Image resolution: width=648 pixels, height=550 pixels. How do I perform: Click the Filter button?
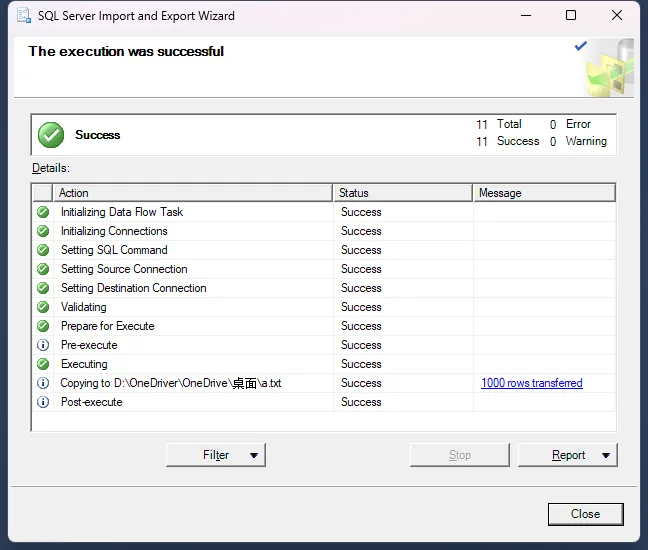(x=216, y=456)
